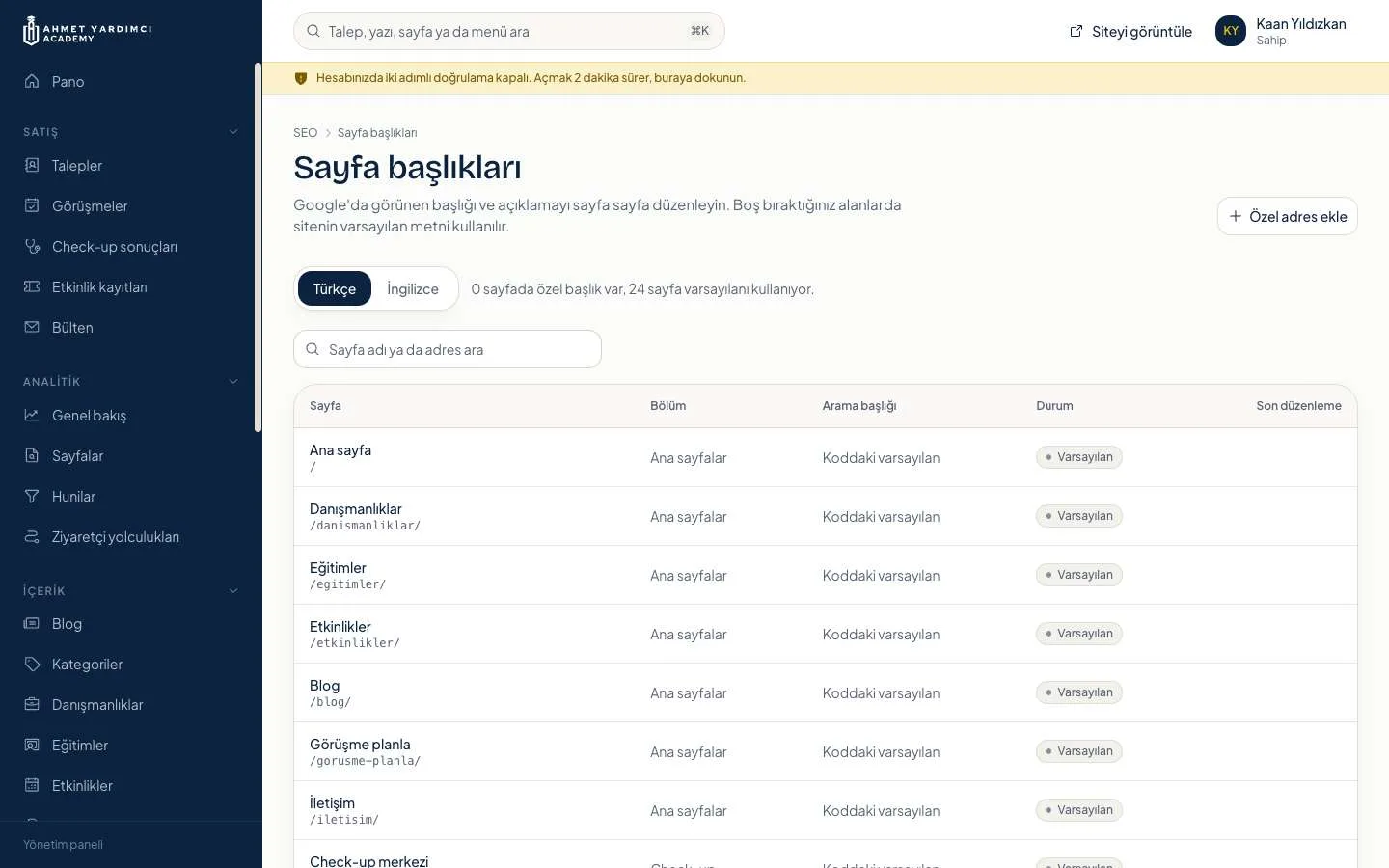Open the Pano home icon

[x=32, y=81]
